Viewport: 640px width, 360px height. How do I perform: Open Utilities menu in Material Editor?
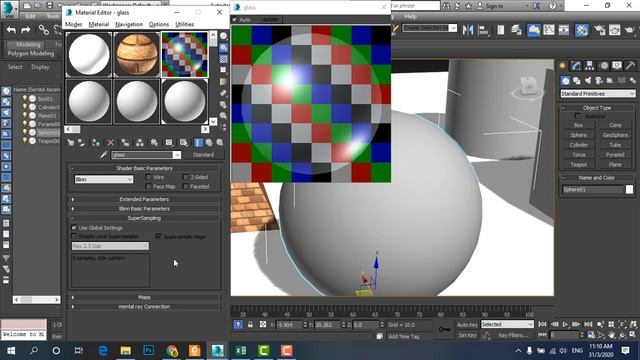(x=184, y=24)
